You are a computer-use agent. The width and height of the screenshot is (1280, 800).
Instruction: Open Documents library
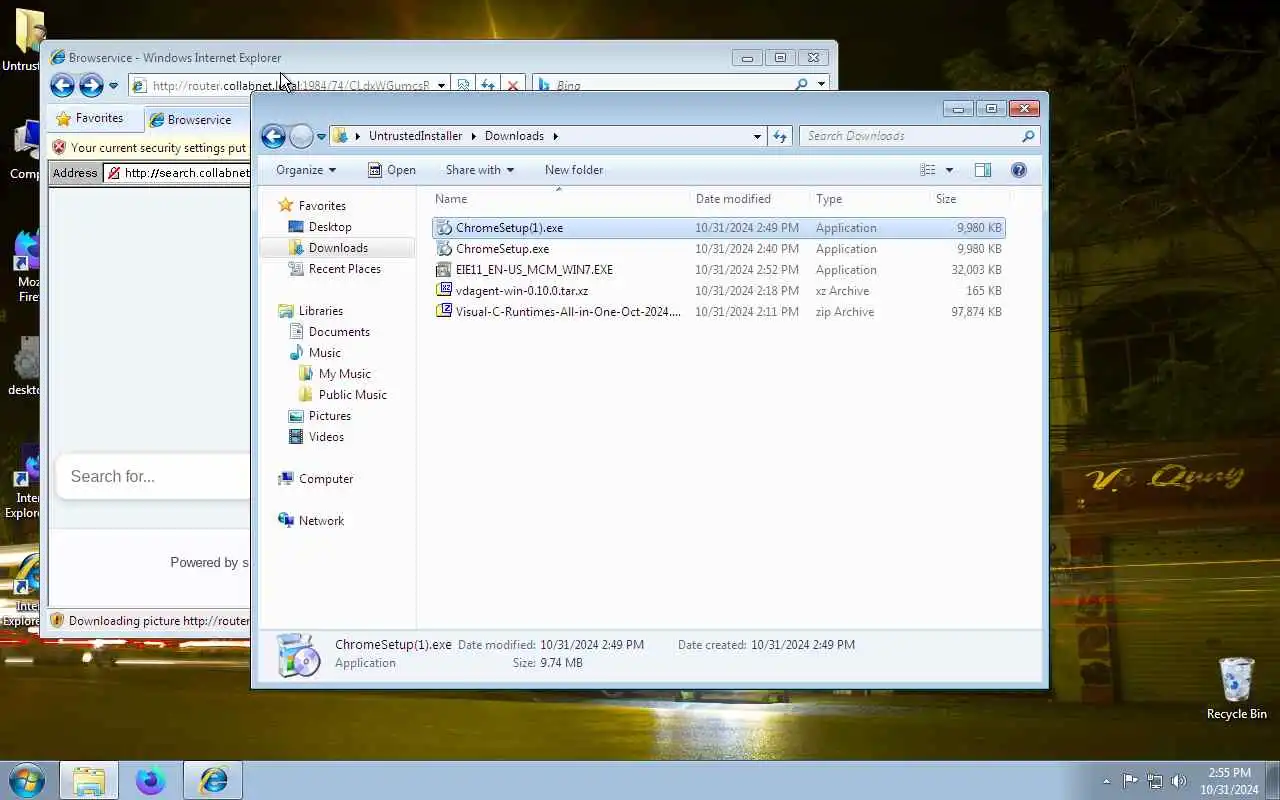click(x=339, y=332)
